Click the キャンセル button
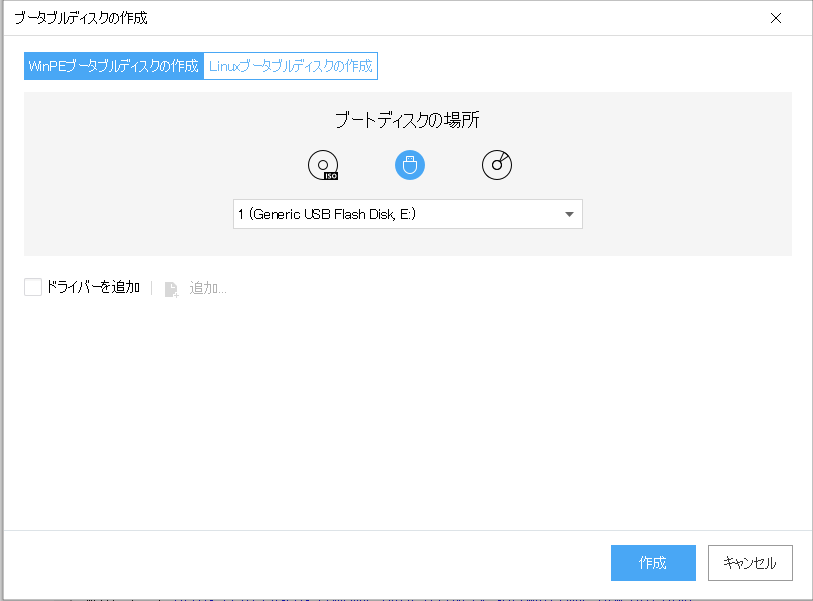The height and width of the screenshot is (601, 813). (750, 563)
